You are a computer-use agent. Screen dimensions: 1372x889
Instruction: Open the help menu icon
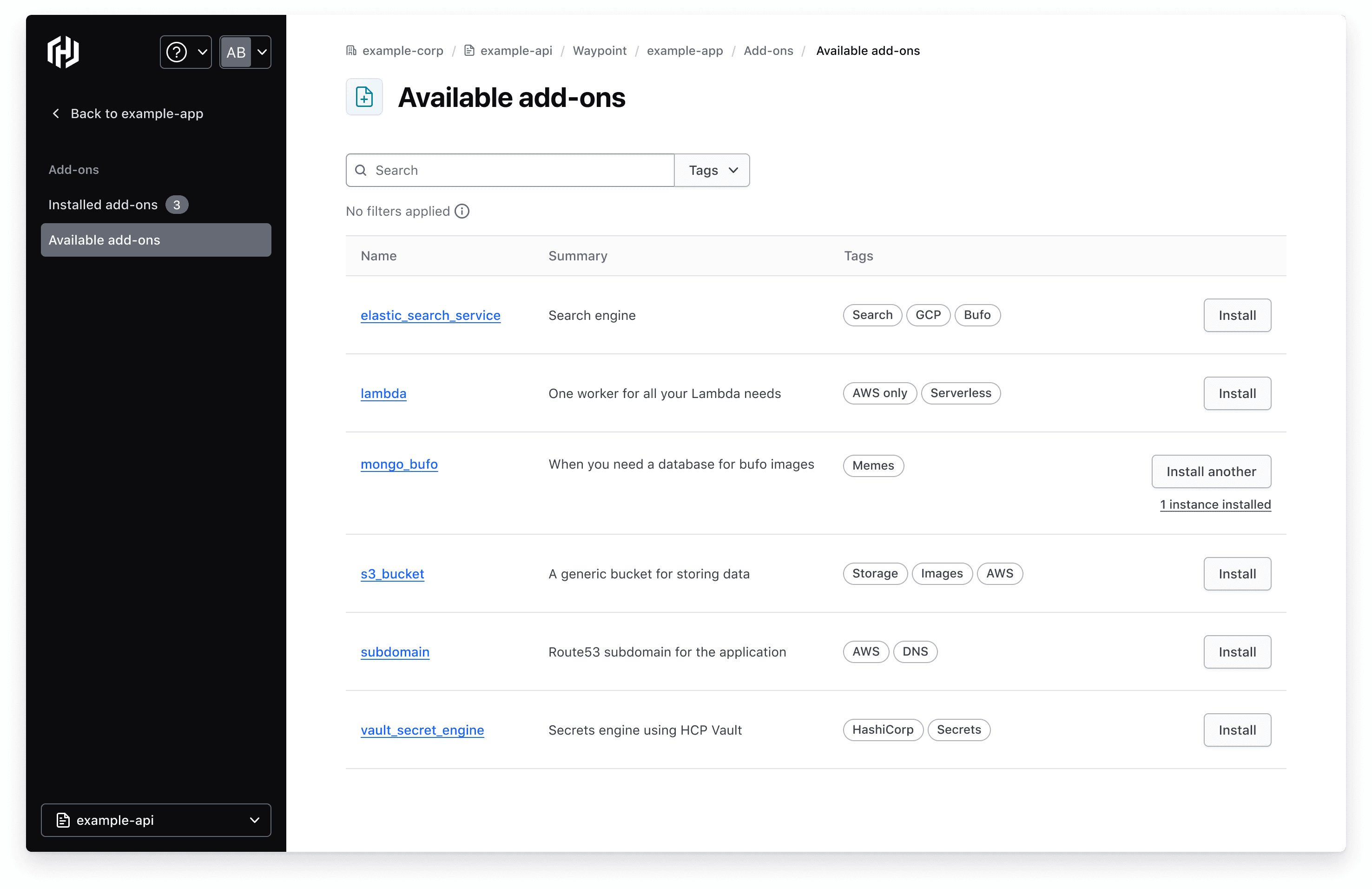click(x=178, y=52)
